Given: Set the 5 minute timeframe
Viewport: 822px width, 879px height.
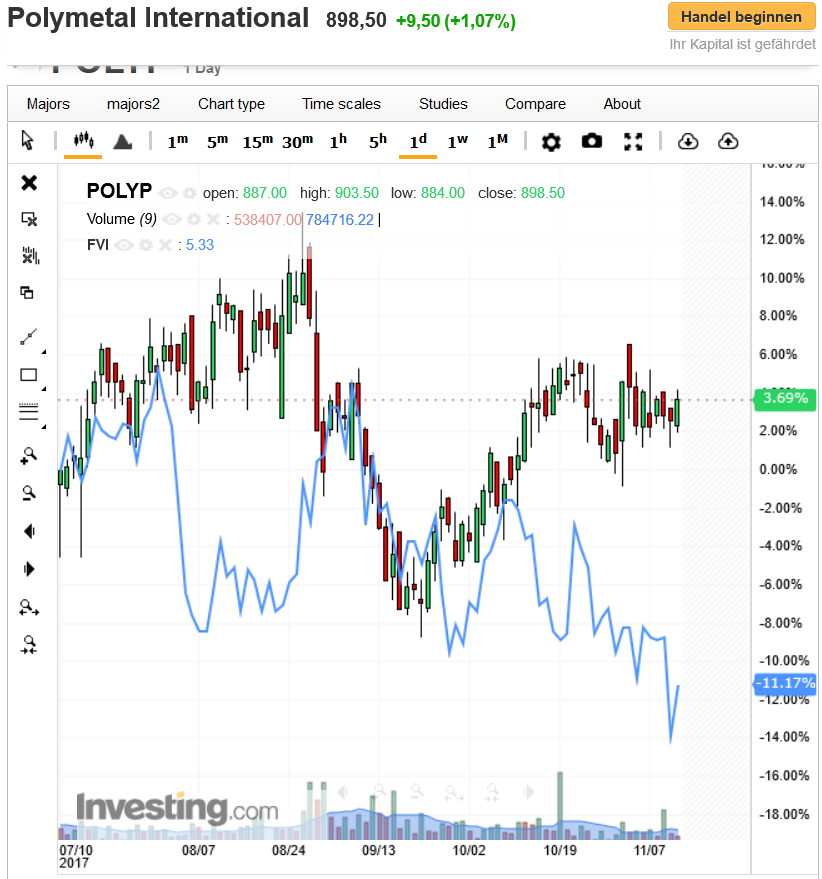Looking at the screenshot, I should coord(218,141).
